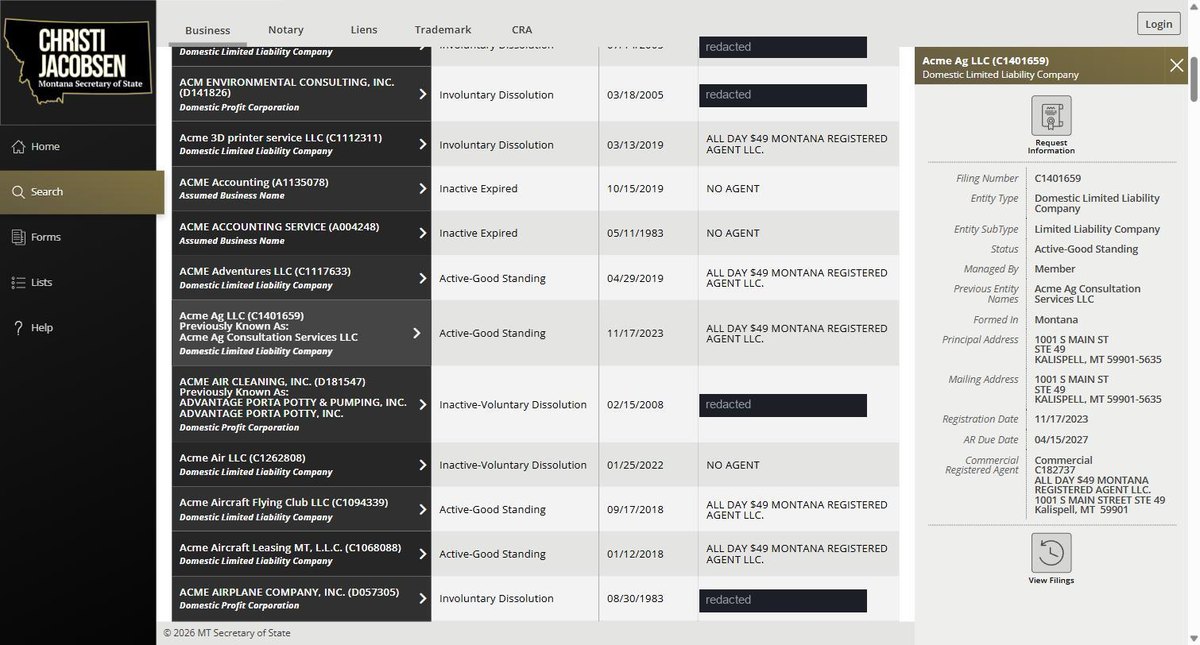Select ACME Accounting (A1135078) entity name
This screenshot has height=645, width=1200.
253,182
